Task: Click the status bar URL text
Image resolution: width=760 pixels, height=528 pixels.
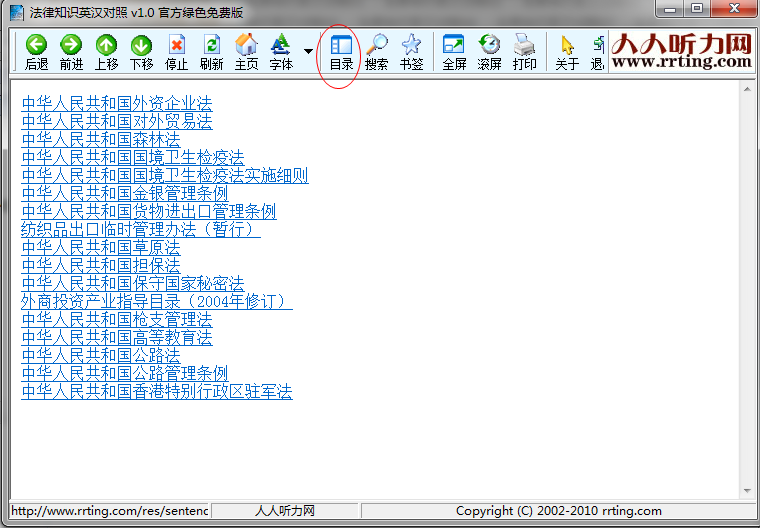Action: click(110, 511)
